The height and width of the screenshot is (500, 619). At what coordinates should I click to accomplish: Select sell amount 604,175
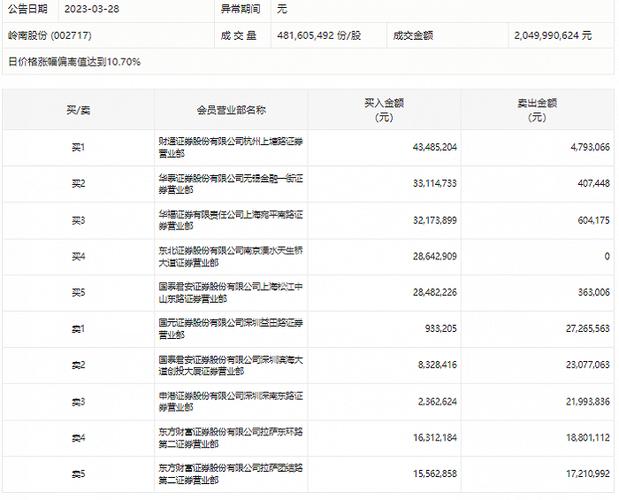click(594, 220)
